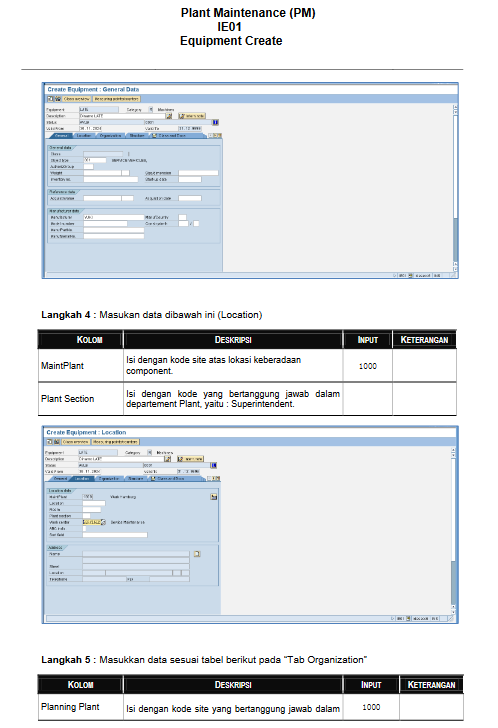Open search help icon beside Work center field
Screen dimensions: 498x728
(x=103, y=522)
